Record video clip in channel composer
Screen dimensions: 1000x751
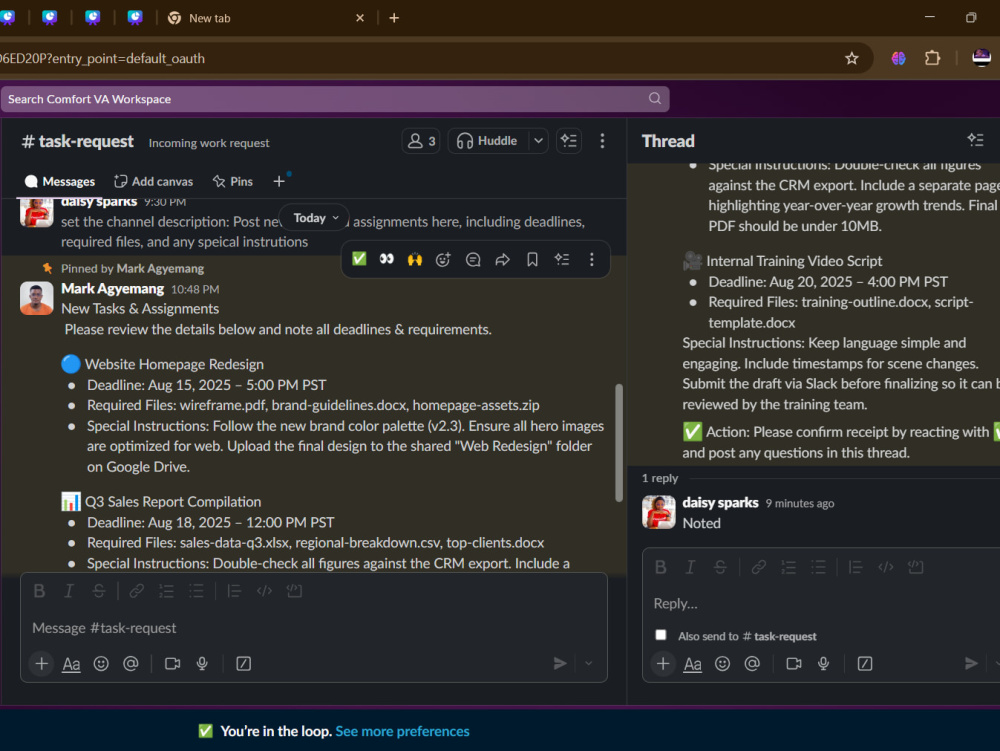pos(172,664)
